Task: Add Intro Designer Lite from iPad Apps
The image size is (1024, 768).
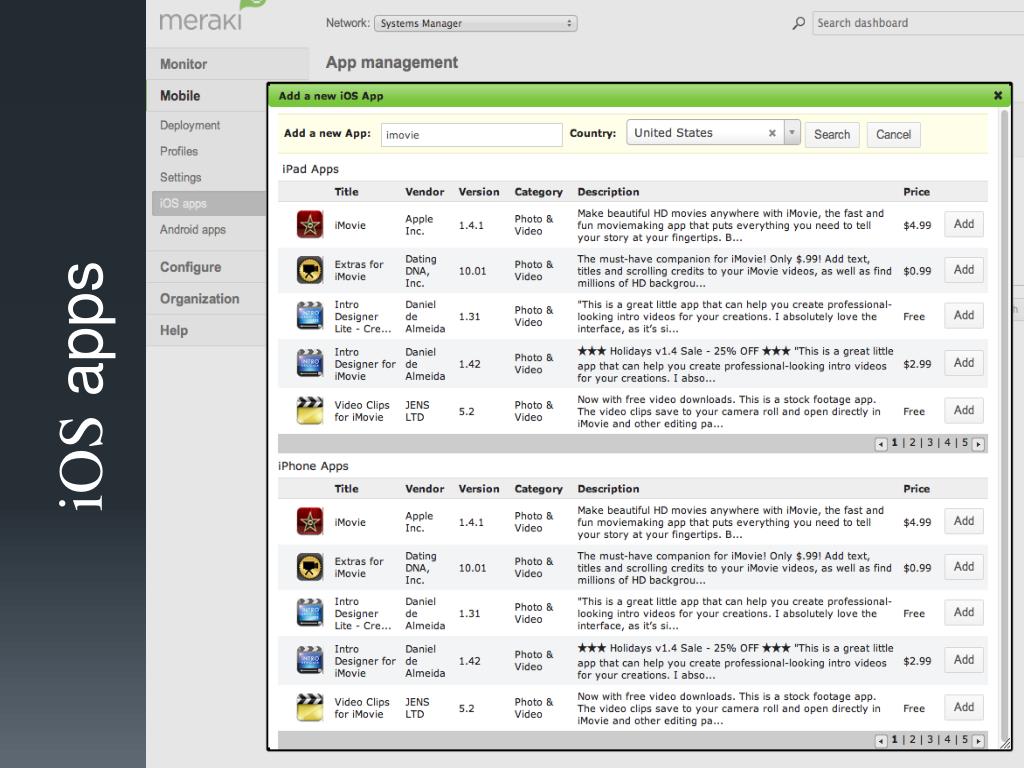Action: [x=964, y=315]
